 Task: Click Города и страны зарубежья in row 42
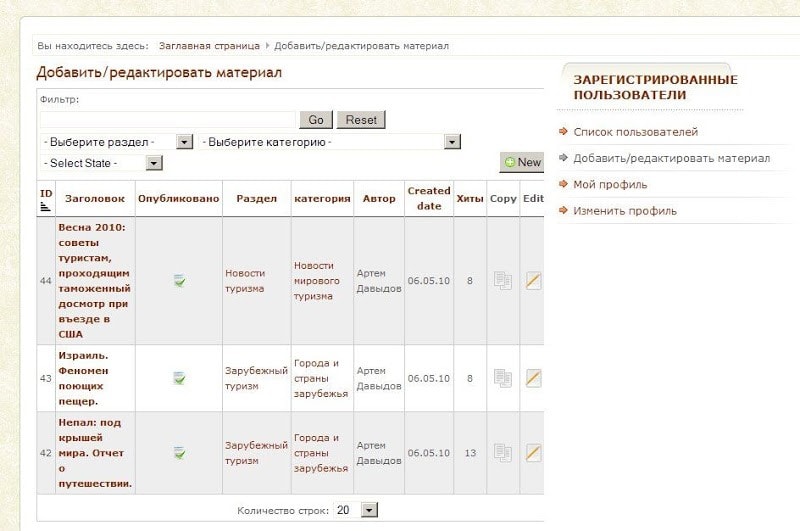321,452
